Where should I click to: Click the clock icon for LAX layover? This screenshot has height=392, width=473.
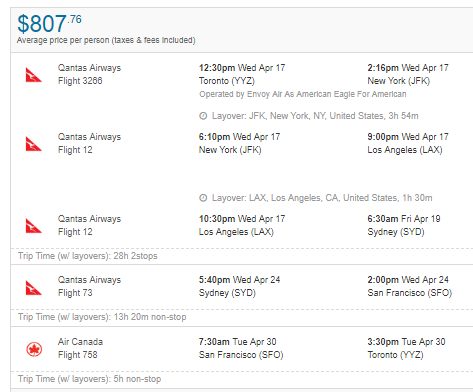click(203, 198)
